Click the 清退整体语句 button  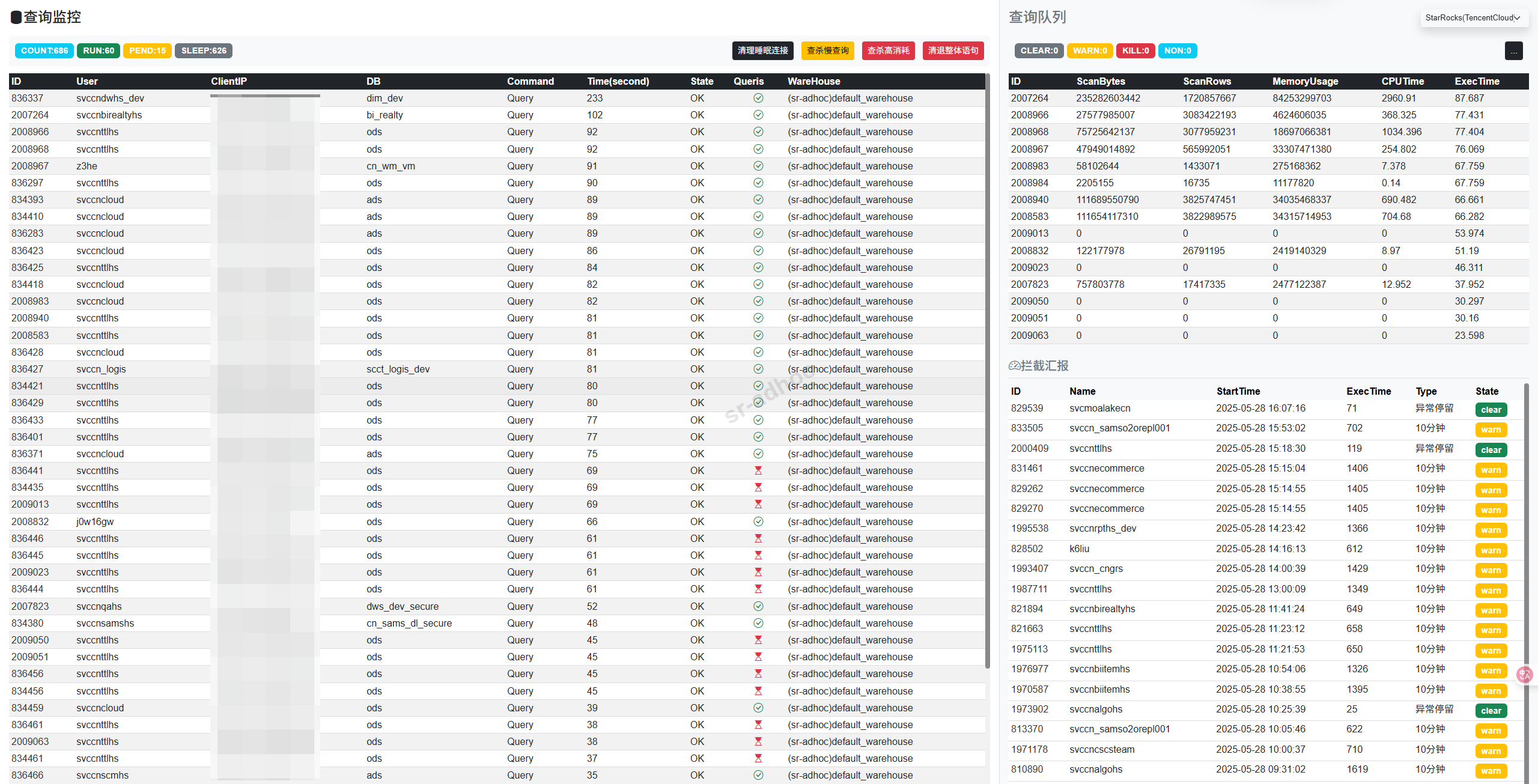[x=953, y=50]
